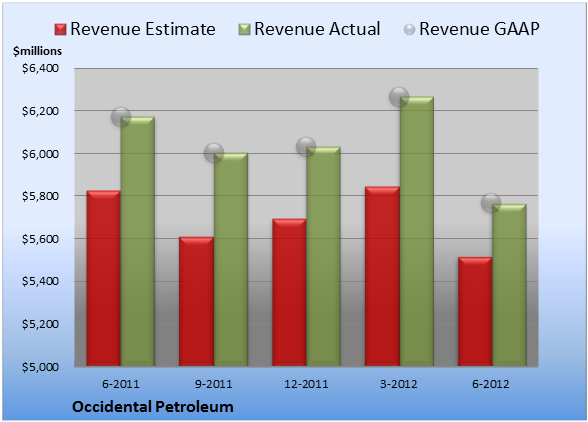Select the red estimate bar for 12-2011
588x422 pixels.
tap(289, 292)
